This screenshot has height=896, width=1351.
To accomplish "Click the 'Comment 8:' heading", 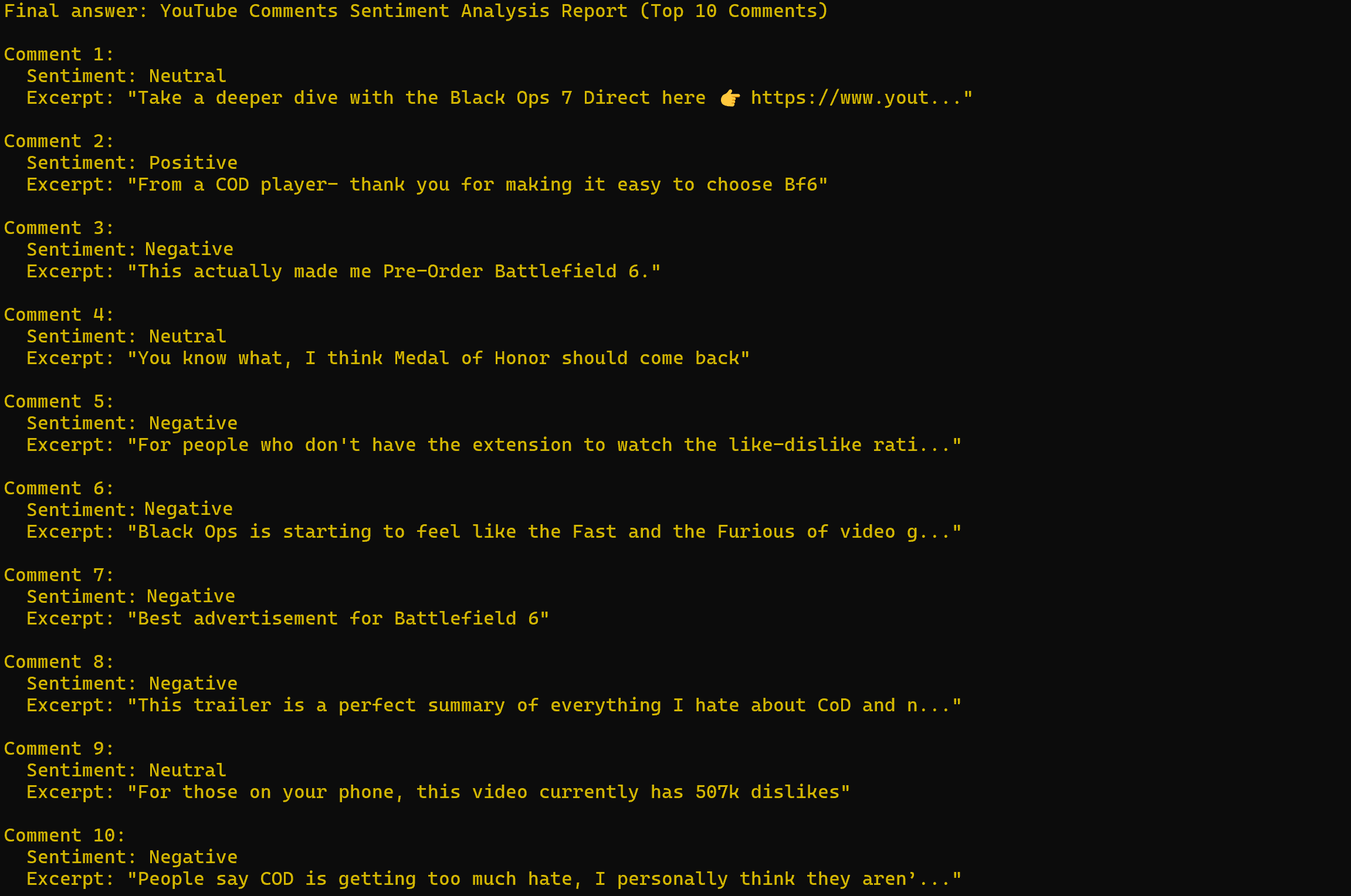I will coord(59,662).
